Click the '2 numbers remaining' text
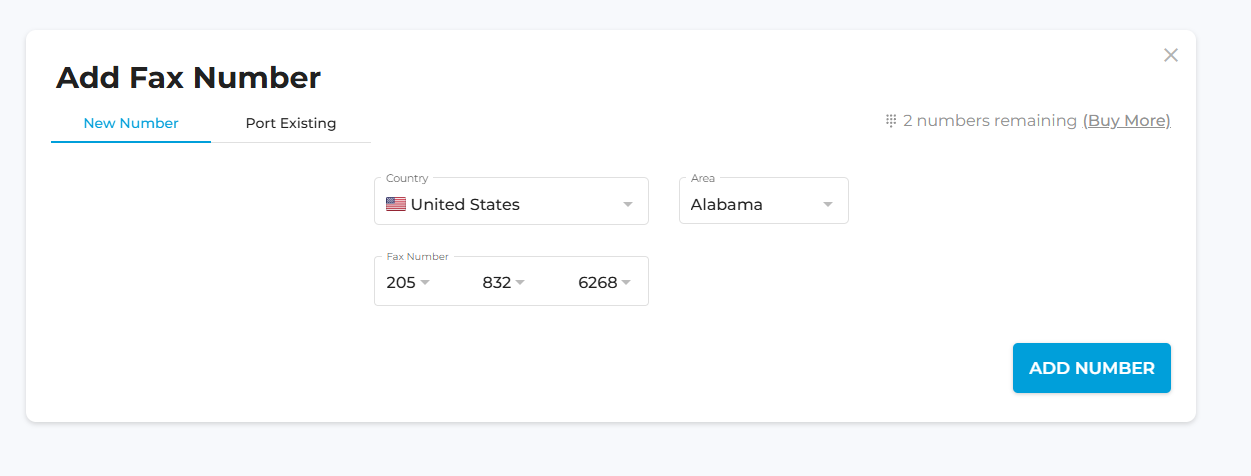Screen dimensions: 1251x476 pos(990,121)
